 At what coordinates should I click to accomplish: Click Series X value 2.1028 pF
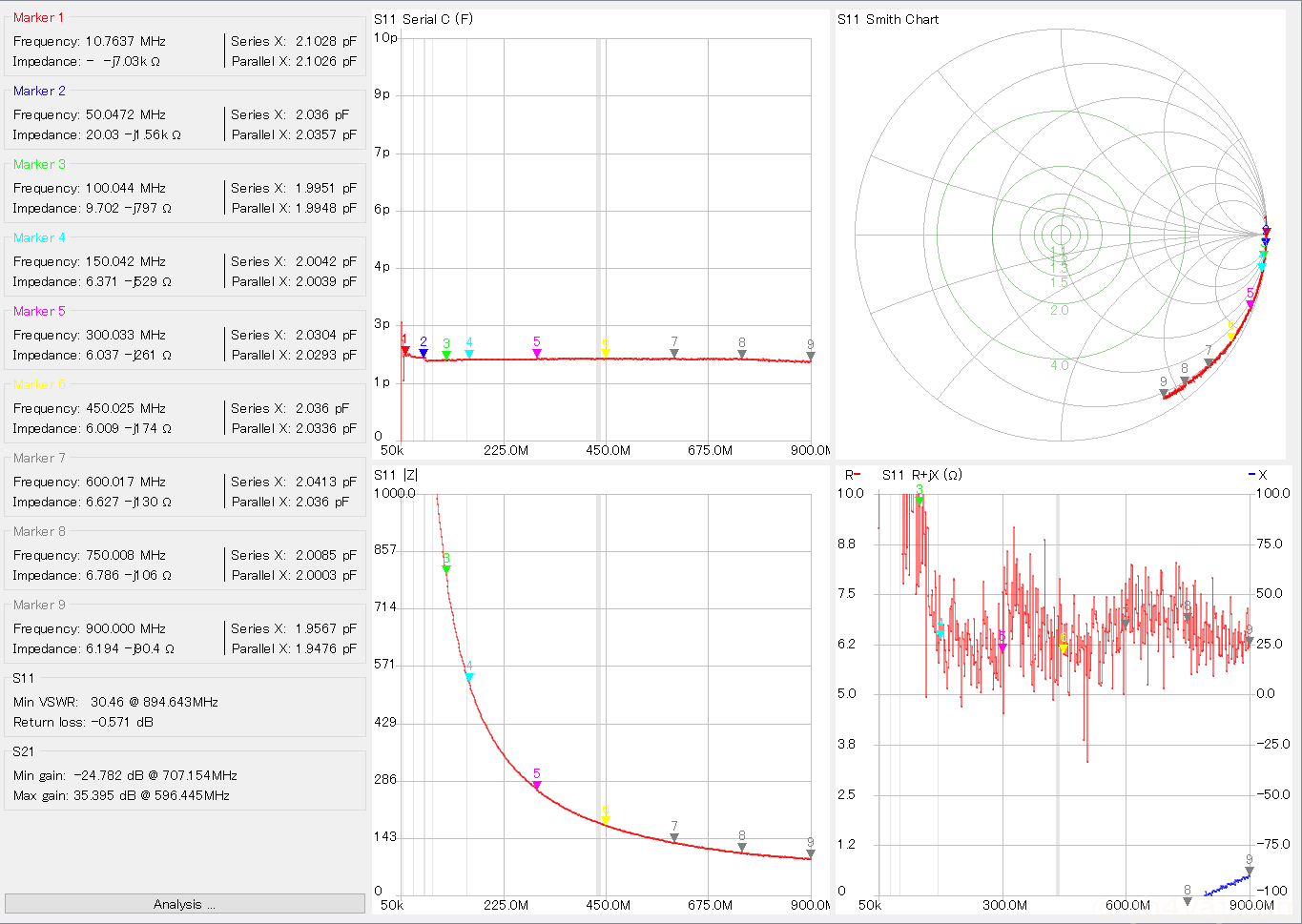tap(325, 41)
